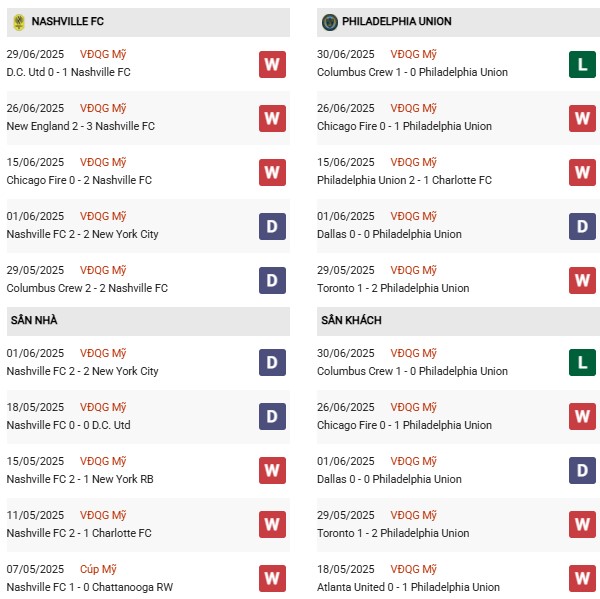Select the NASHVILLE FC header title
Viewport: 600px width, 599px height.
pyautogui.click(x=67, y=21)
